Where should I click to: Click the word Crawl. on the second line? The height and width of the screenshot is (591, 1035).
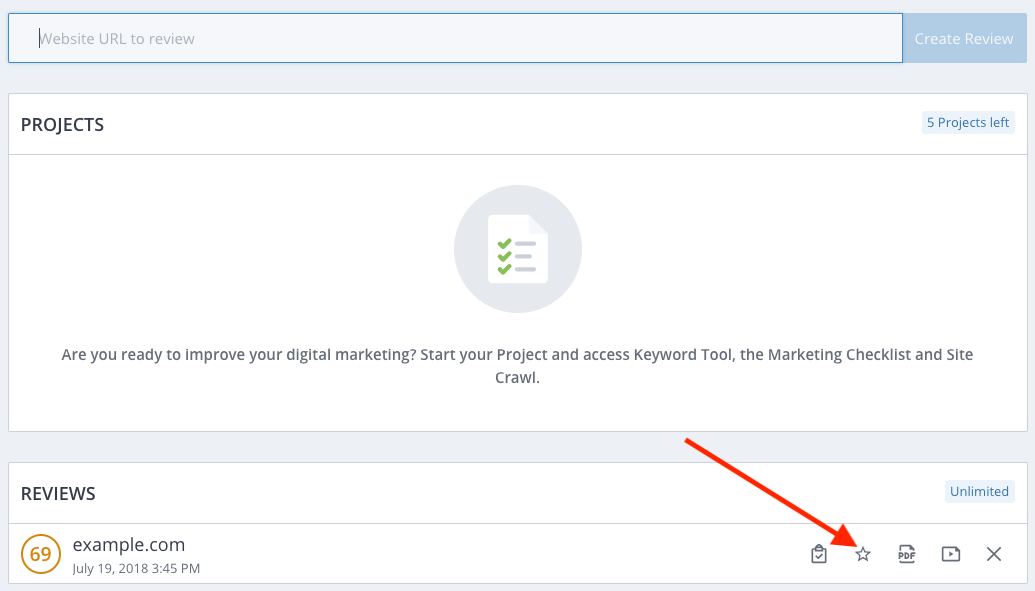[x=518, y=378]
